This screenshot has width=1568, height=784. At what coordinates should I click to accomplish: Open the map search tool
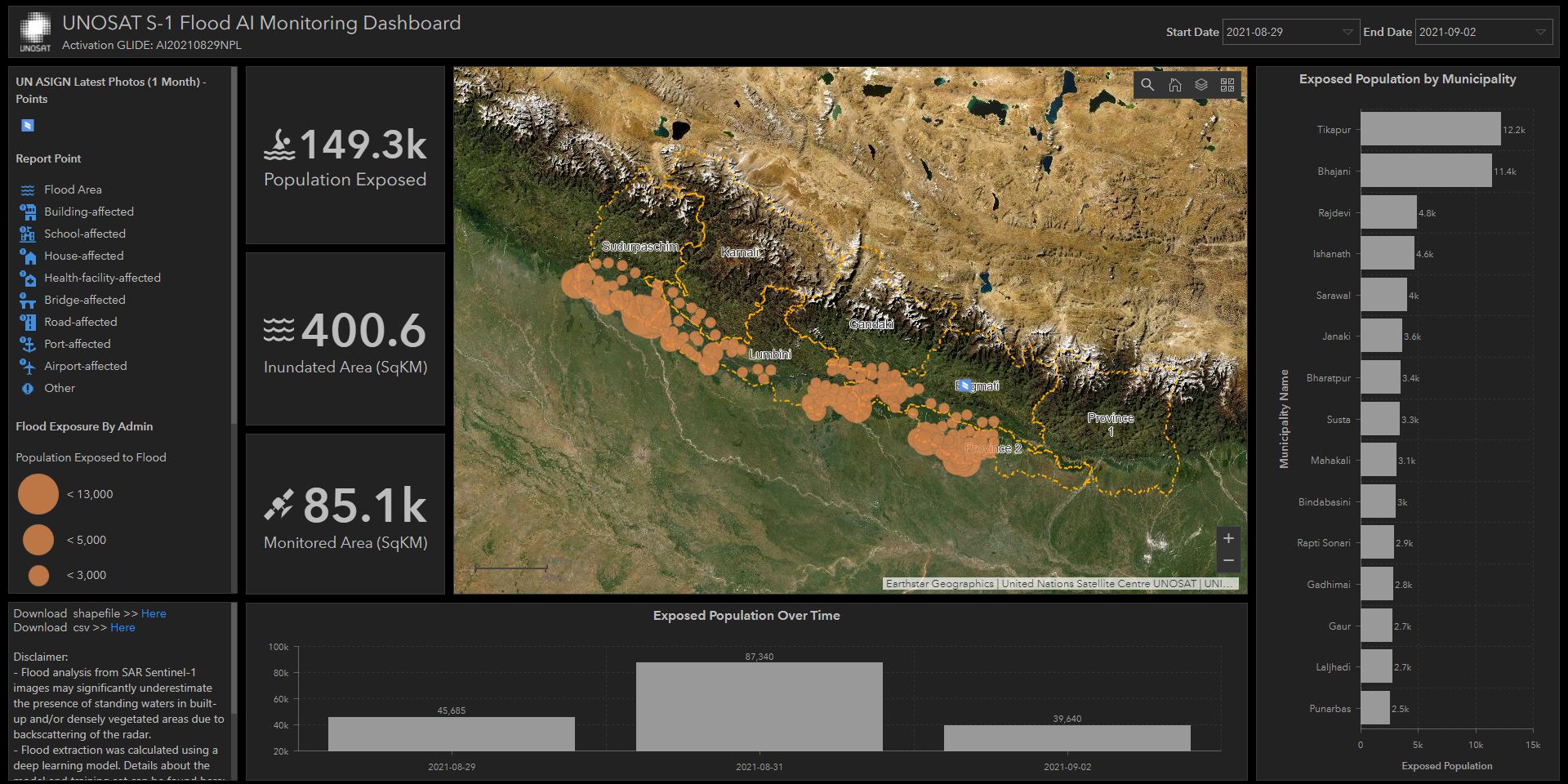[x=1147, y=85]
